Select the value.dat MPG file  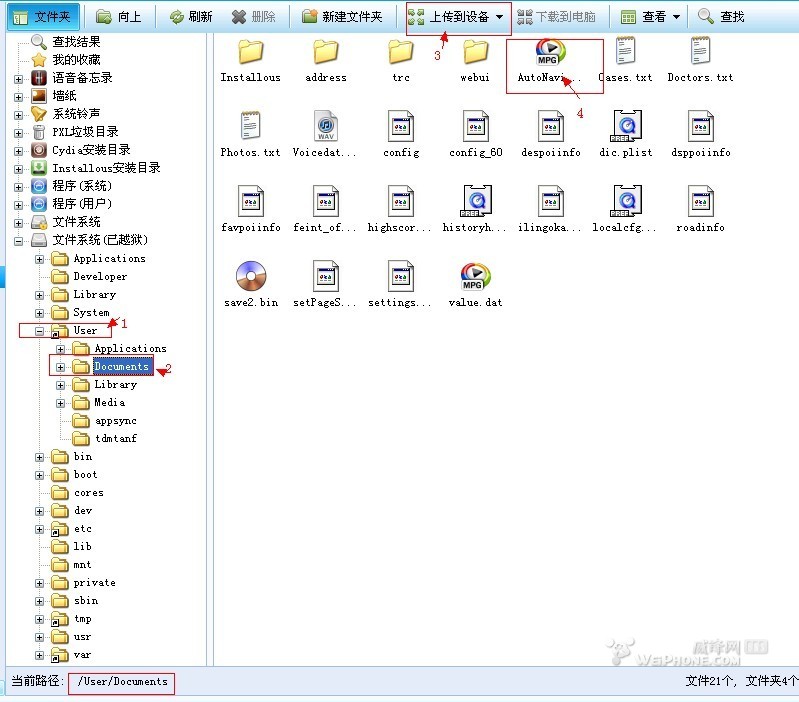pos(474,276)
